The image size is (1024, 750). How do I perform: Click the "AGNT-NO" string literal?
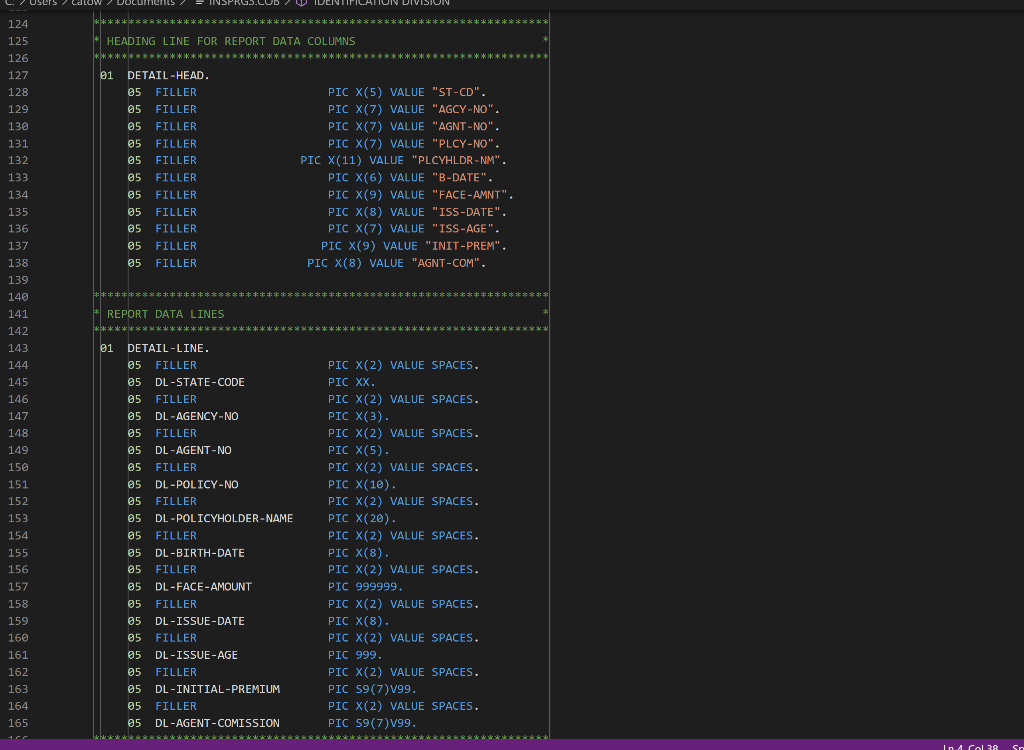tap(462, 126)
